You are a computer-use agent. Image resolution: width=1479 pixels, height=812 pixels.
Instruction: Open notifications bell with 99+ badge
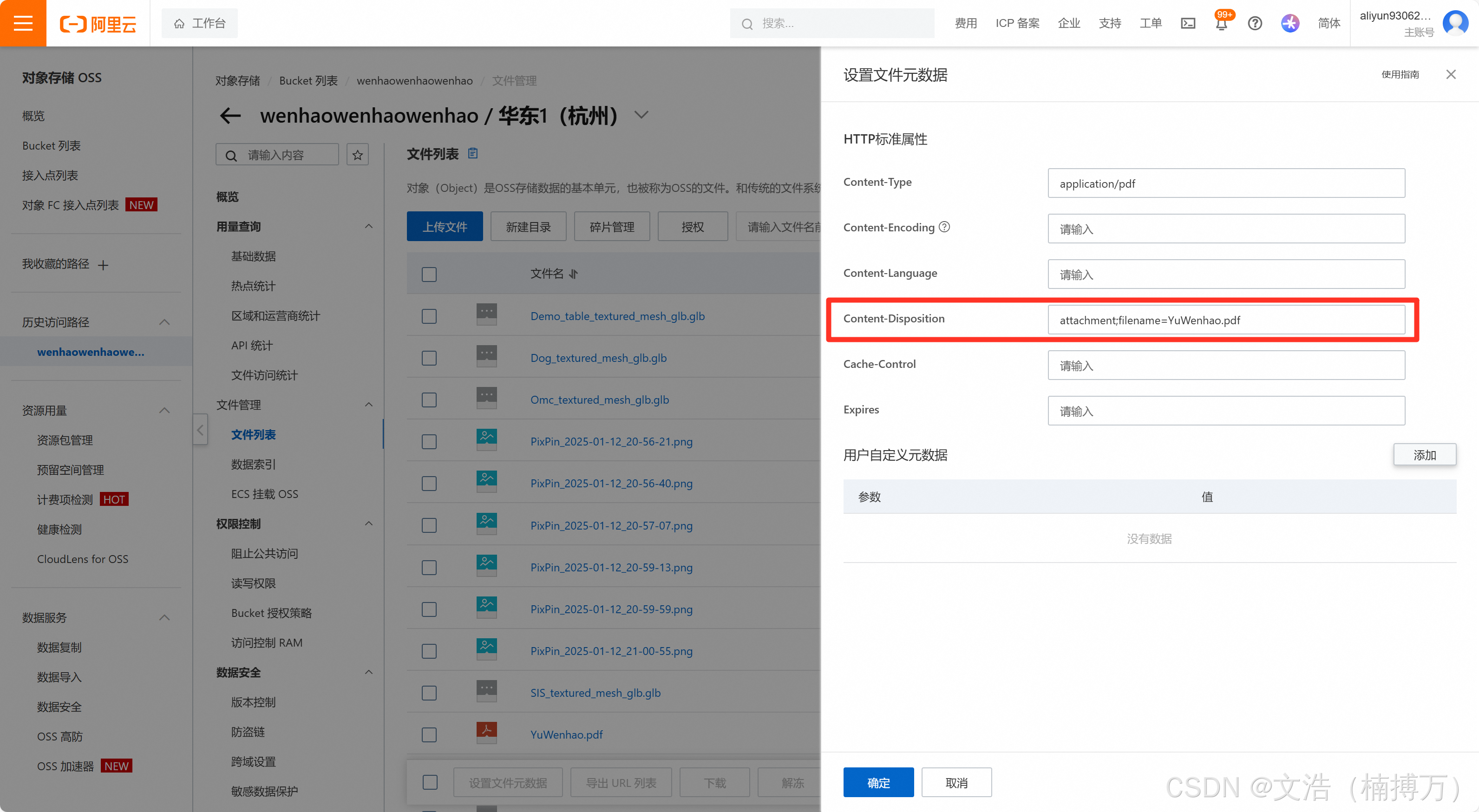coord(1221,23)
